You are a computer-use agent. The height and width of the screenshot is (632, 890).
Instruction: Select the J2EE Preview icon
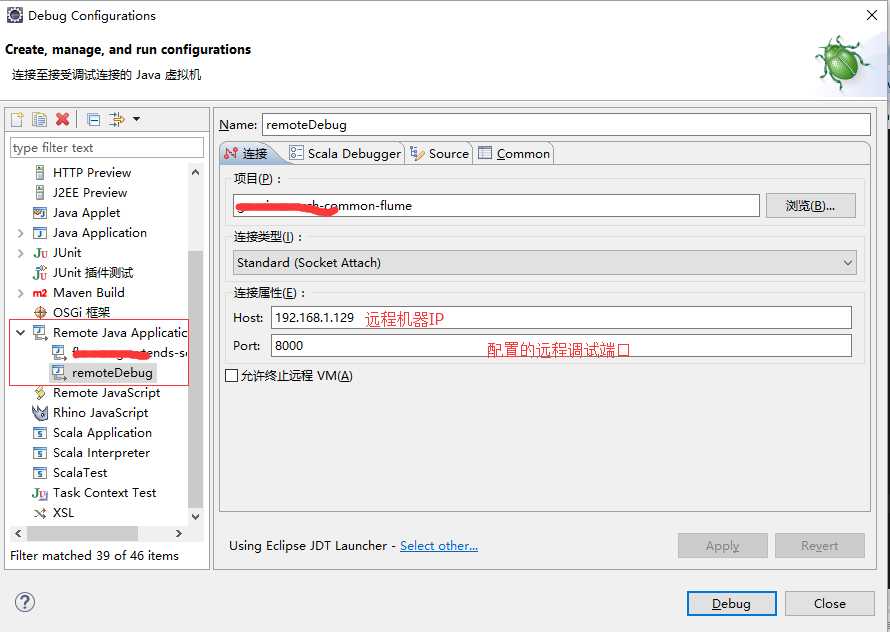40,192
